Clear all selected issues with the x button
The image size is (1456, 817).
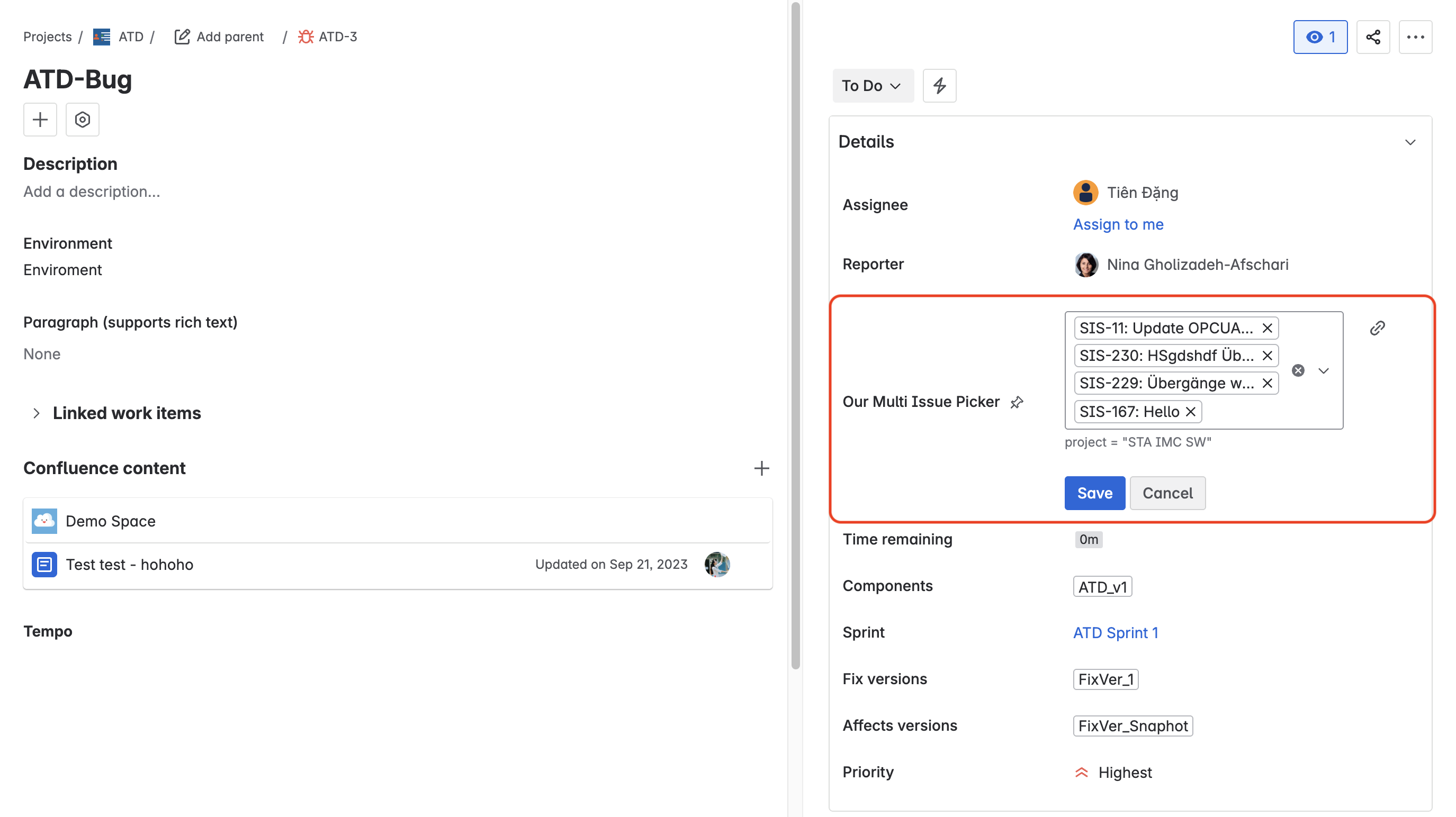(1298, 370)
